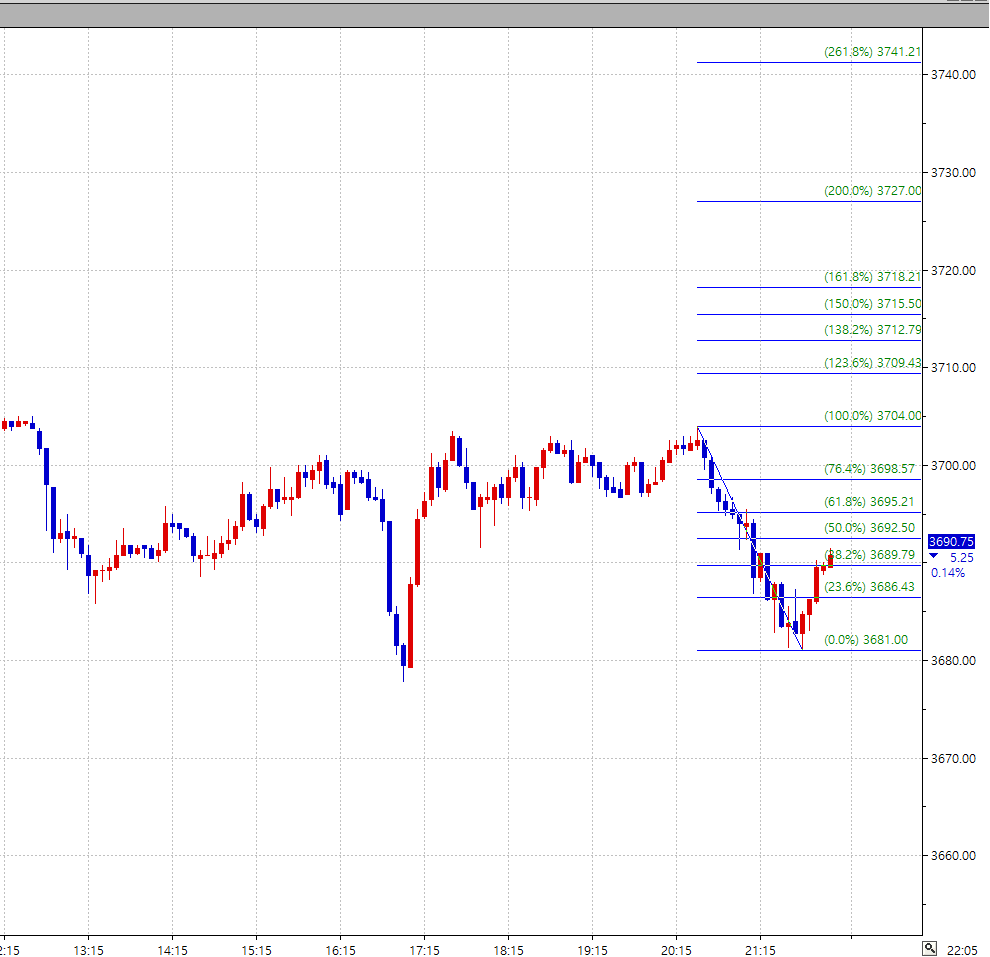This screenshot has width=990, height=957.
Task: Click the 22:05 time display at bottom right
Action: [x=961, y=948]
